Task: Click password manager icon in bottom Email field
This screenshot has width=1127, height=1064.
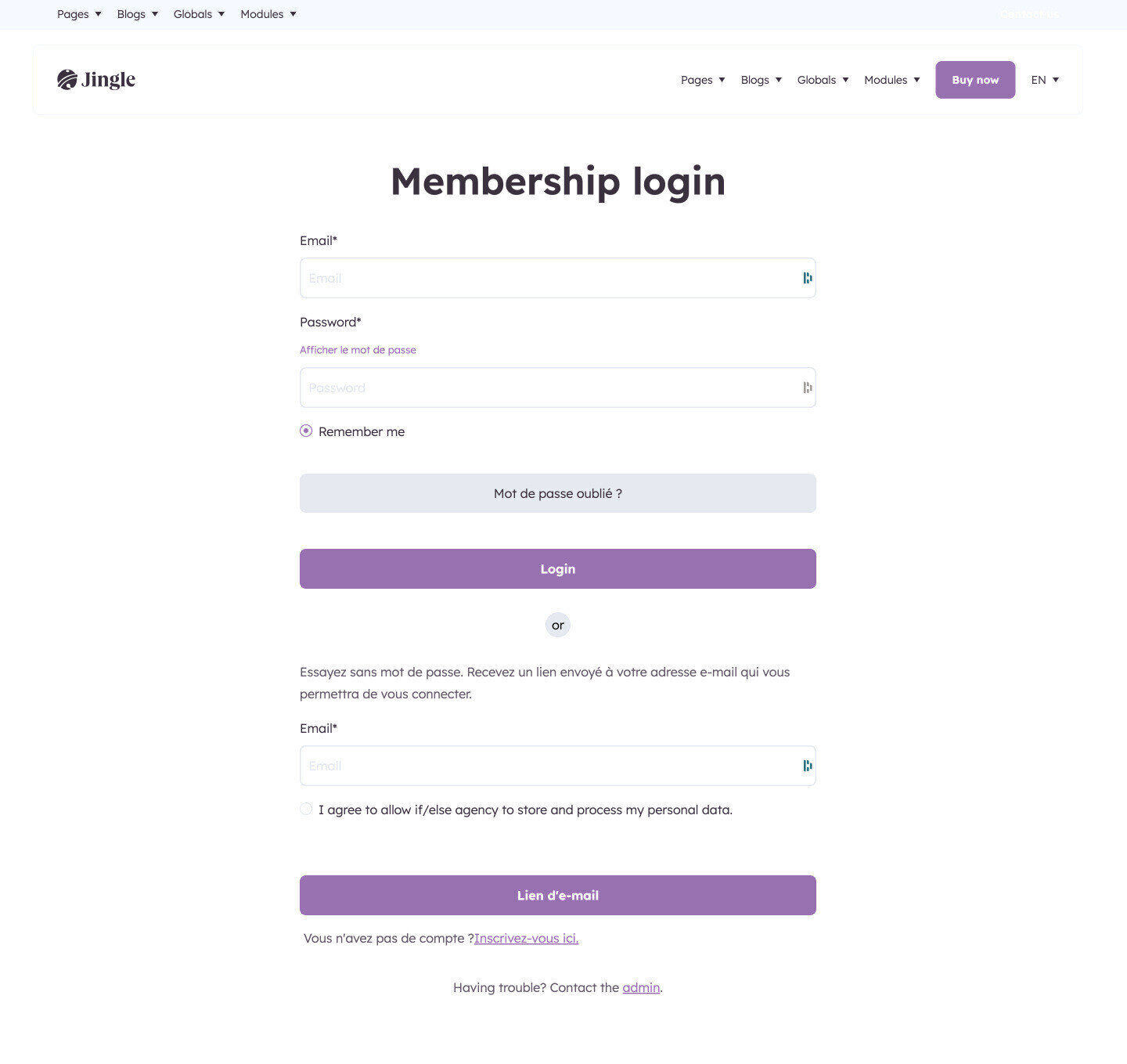Action: (x=807, y=766)
